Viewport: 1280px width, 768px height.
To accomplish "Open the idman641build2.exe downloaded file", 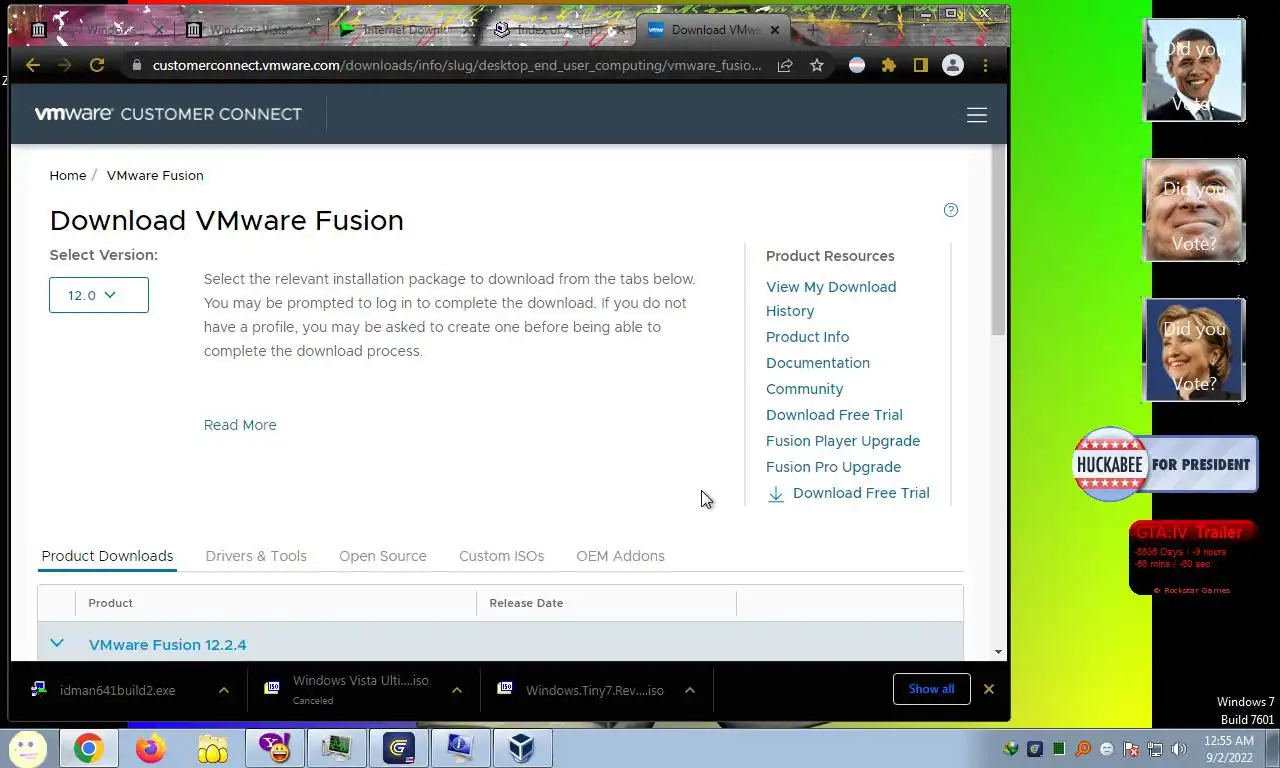I will [x=117, y=690].
